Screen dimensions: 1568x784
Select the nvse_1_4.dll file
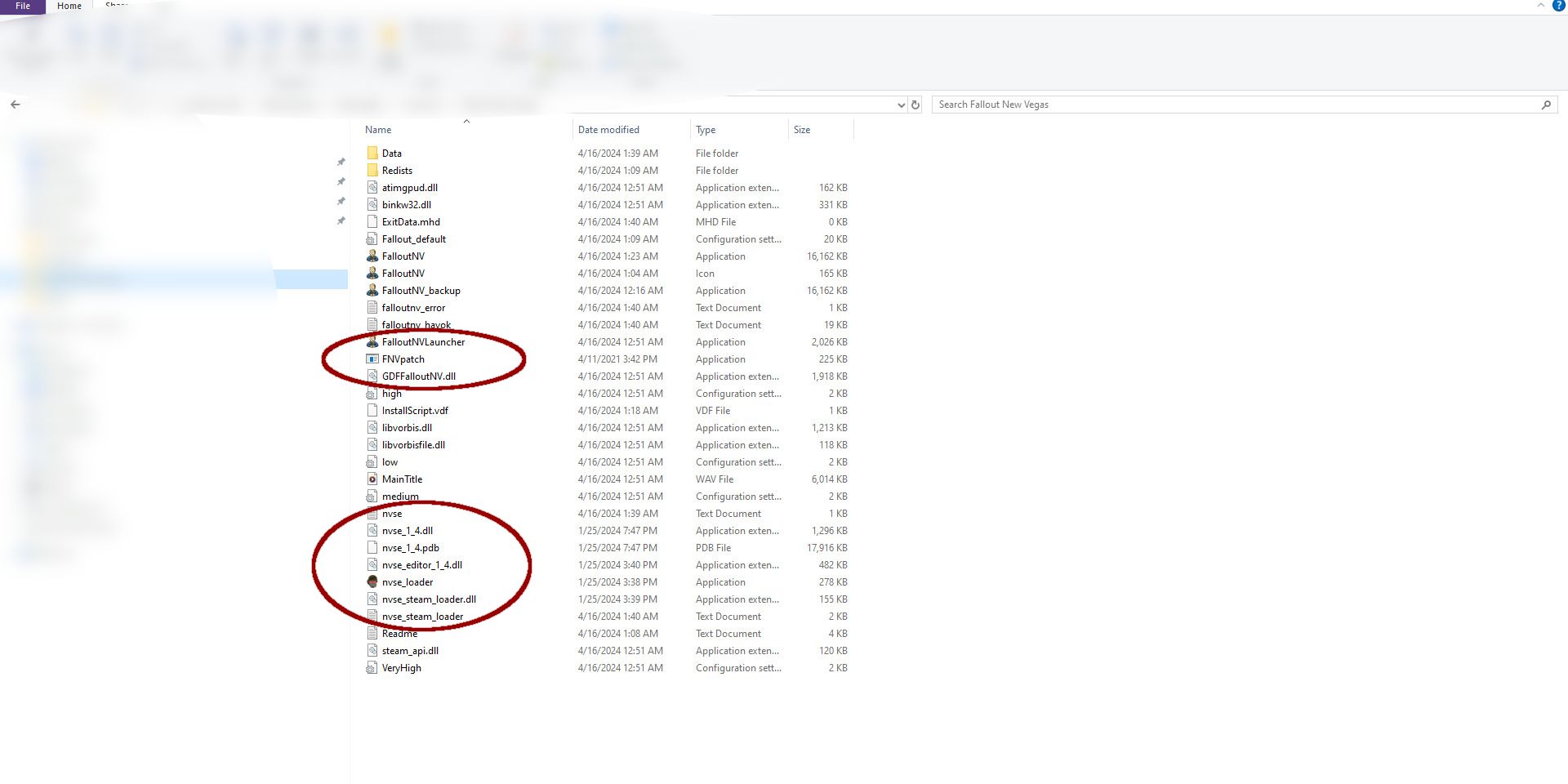click(x=408, y=531)
